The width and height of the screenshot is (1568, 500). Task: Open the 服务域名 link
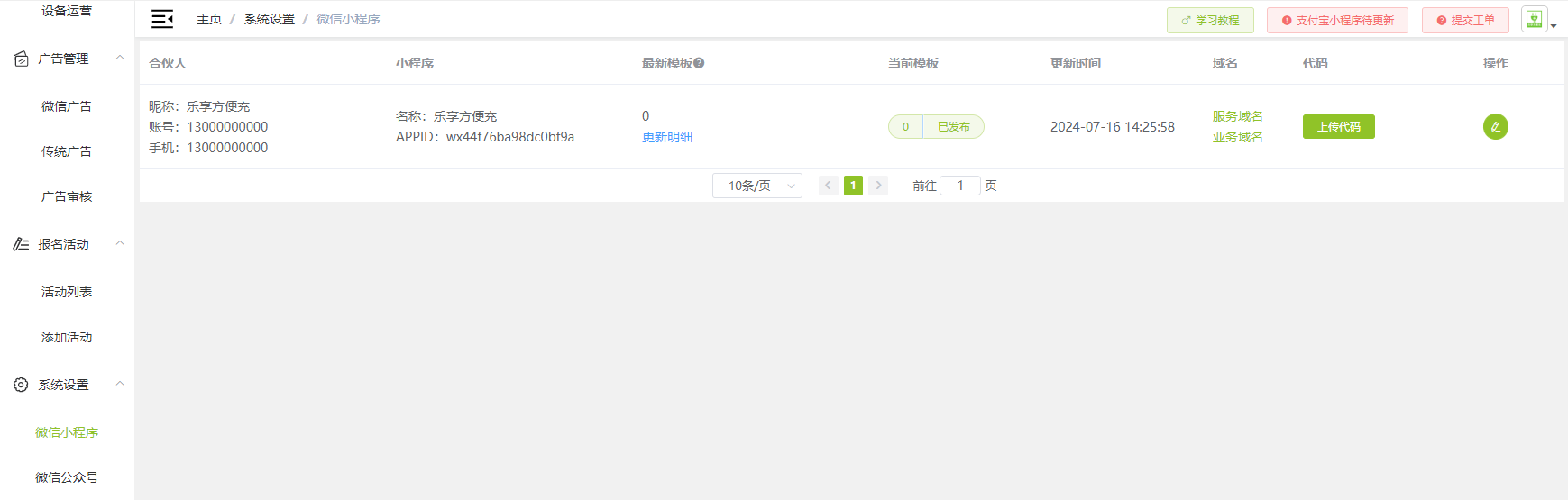(1237, 116)
